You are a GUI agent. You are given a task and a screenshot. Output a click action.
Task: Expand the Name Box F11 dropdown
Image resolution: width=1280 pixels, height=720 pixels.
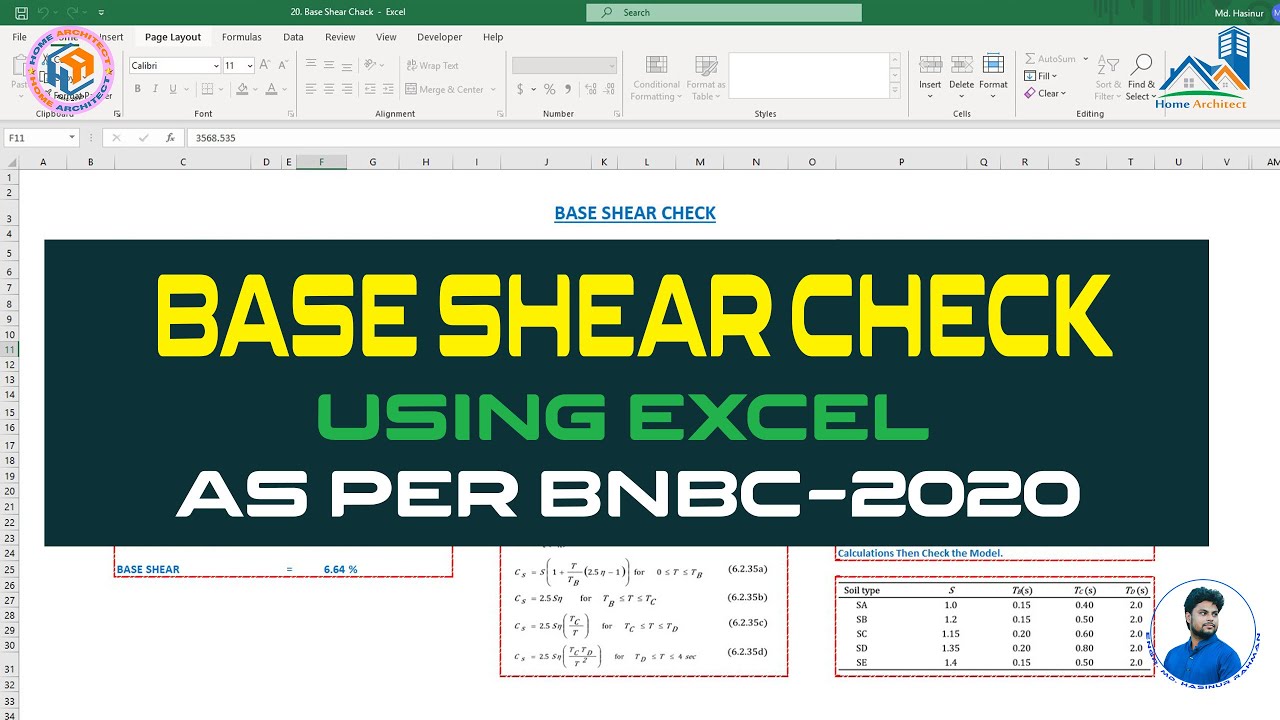72,138
